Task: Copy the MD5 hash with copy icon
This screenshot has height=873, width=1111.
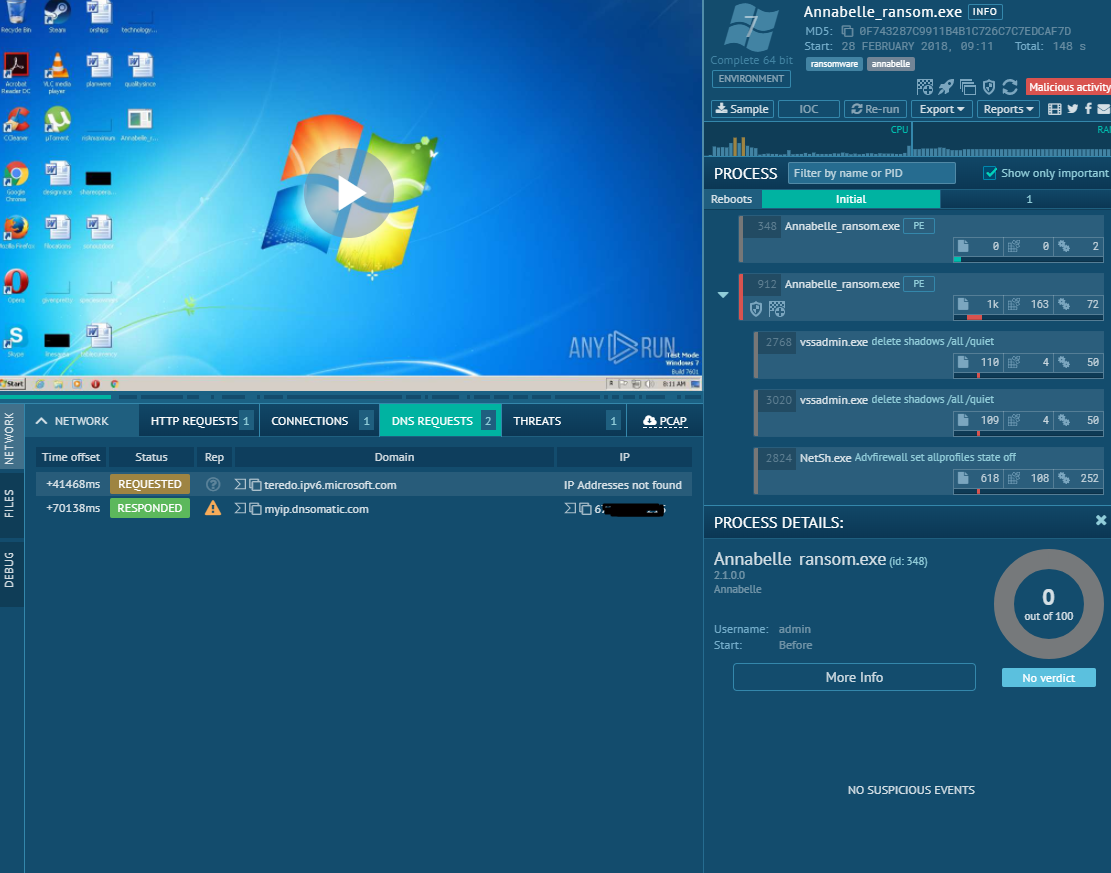Action: (847, 31)
